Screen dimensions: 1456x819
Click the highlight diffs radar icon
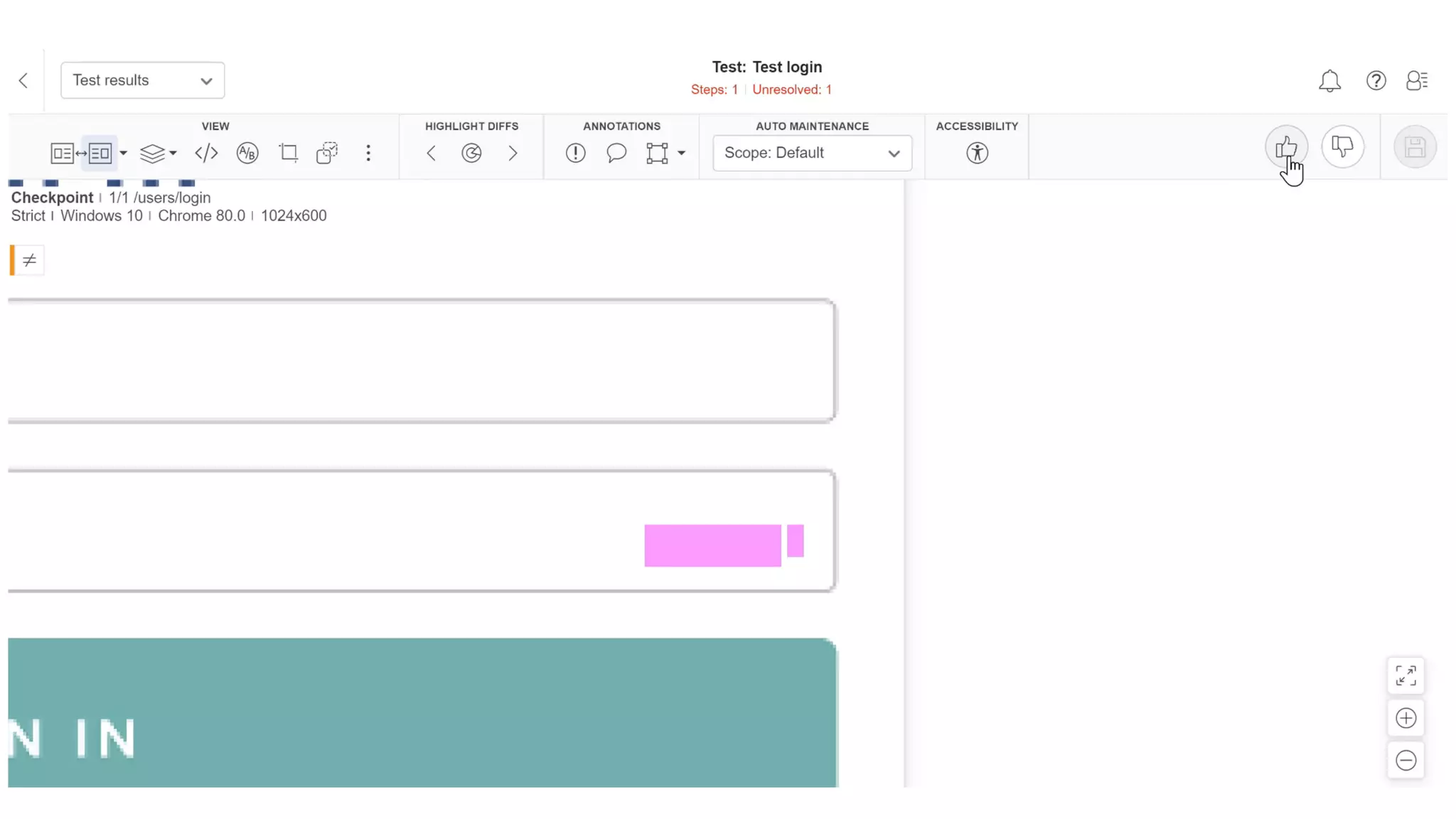coord(471,153)
